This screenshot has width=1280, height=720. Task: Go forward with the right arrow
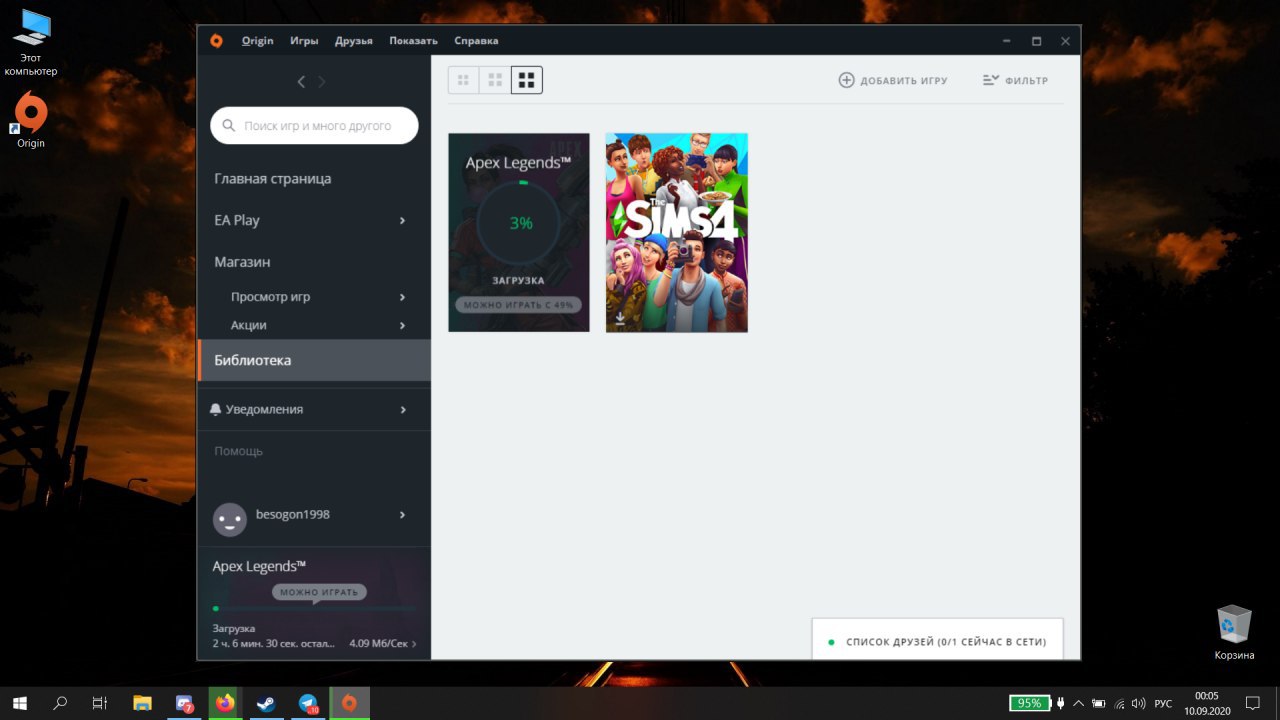pyautogui.click(x=321, y=82)
